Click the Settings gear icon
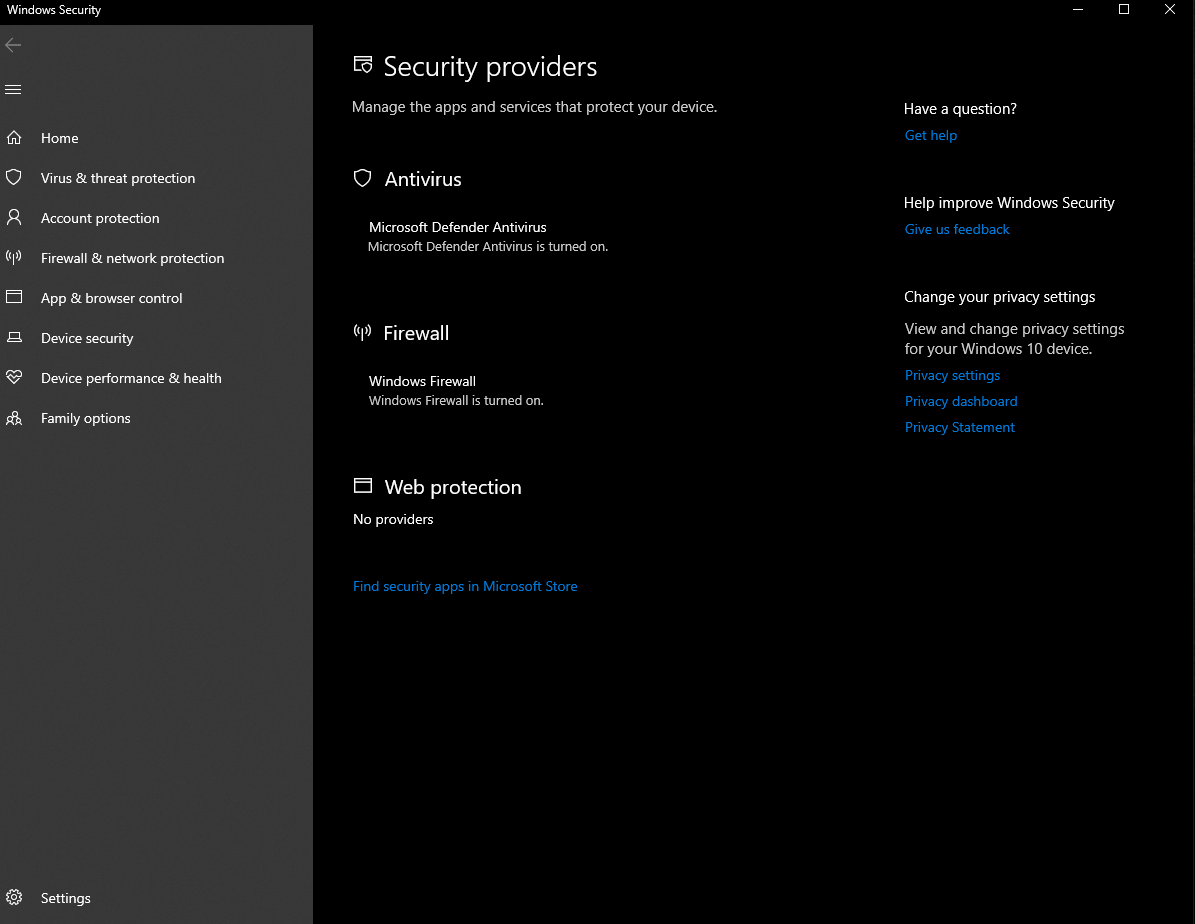This screenshot has height=924, width=1195. pyautogui.click(x=14, y=897)
